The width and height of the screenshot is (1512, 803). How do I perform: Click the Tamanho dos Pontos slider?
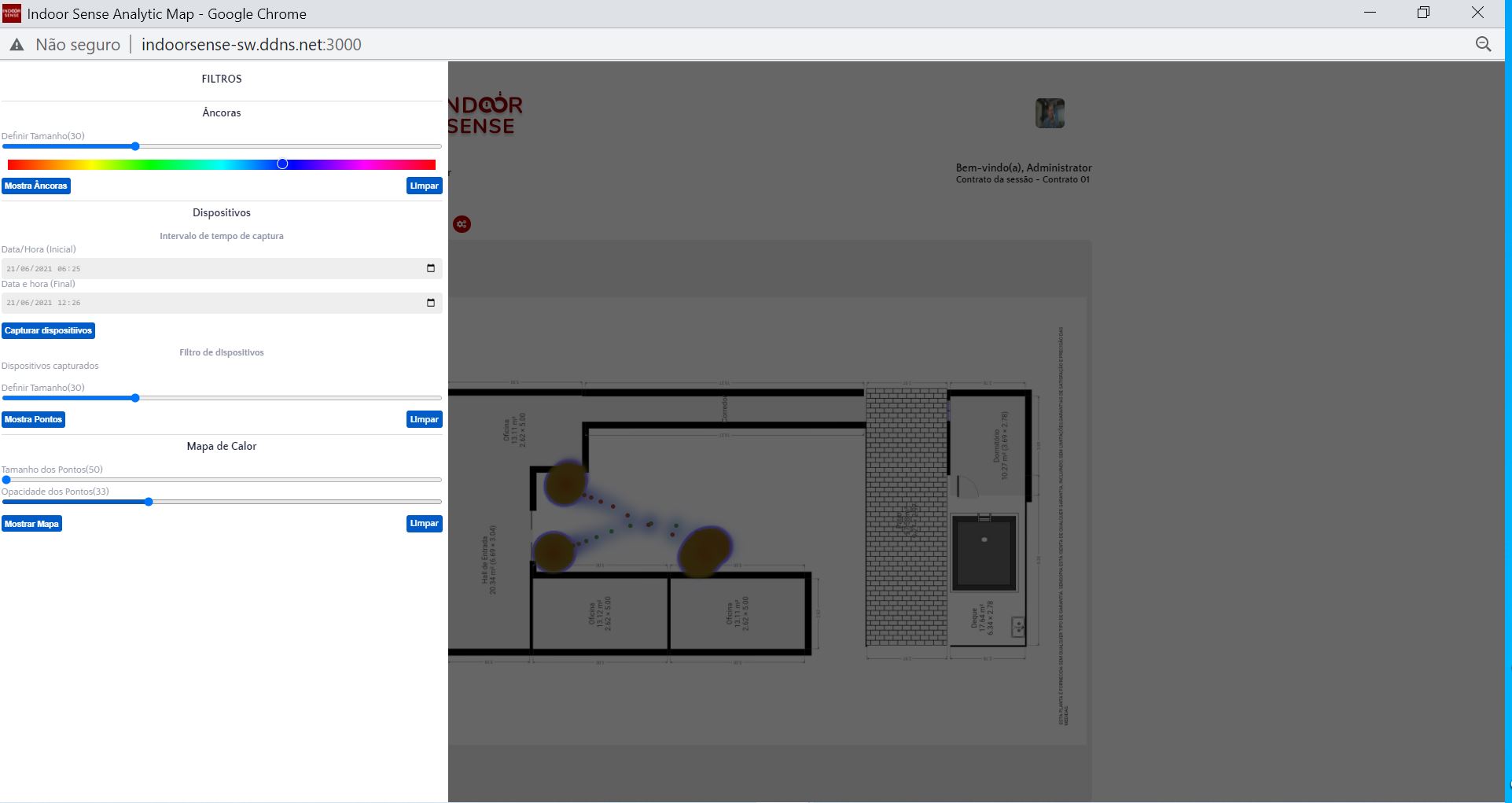click(222, 480)
